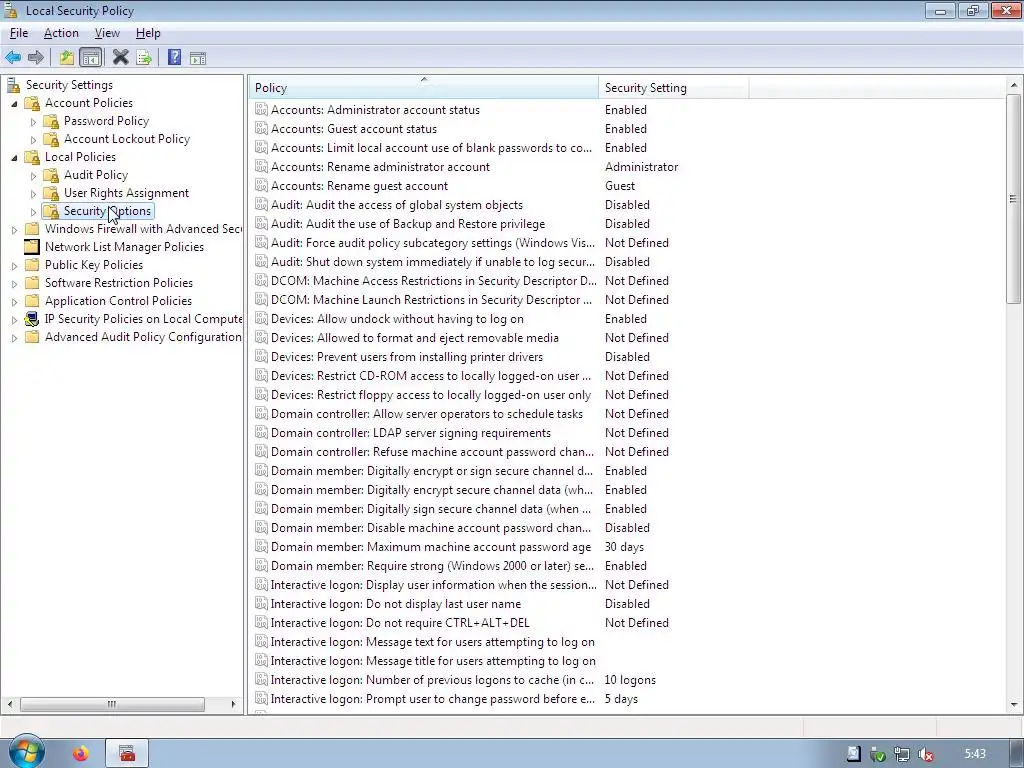Expand the User Rights Assignment node arrow
This screenshot has height=768, width=1024.
click(33, 193)
